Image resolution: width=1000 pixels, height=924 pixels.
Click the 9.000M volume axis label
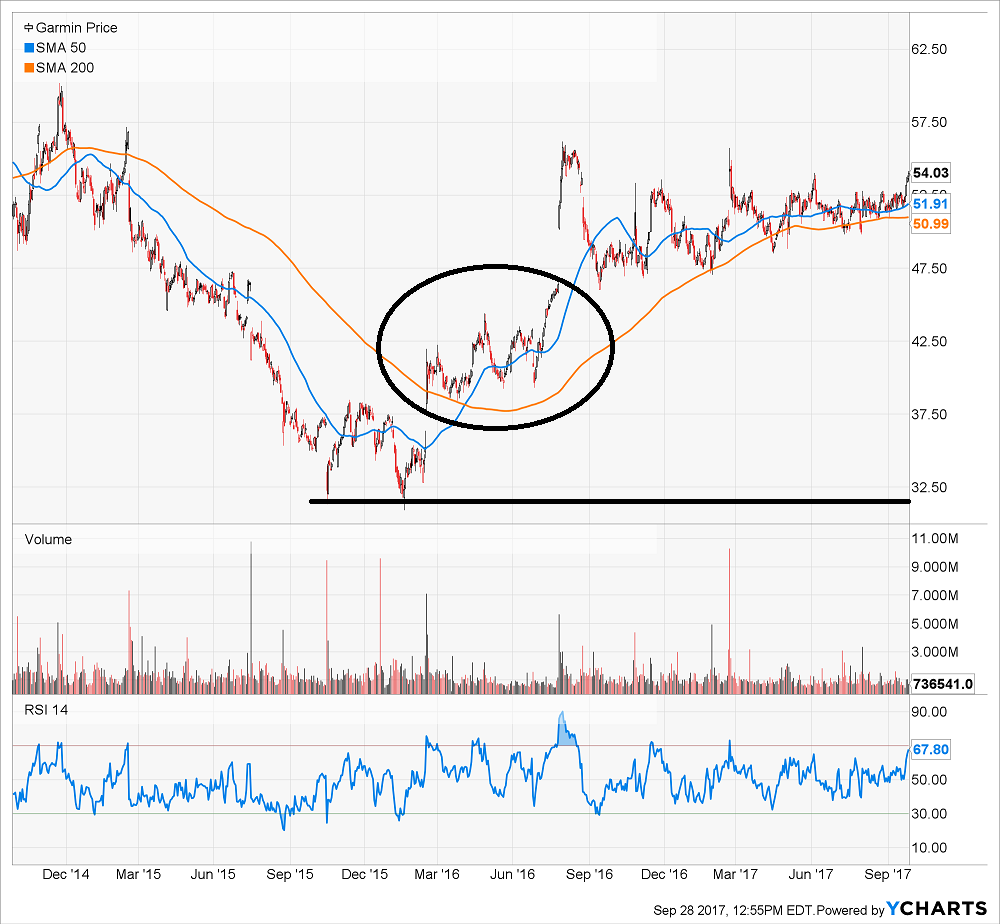(x=935, y=567)
